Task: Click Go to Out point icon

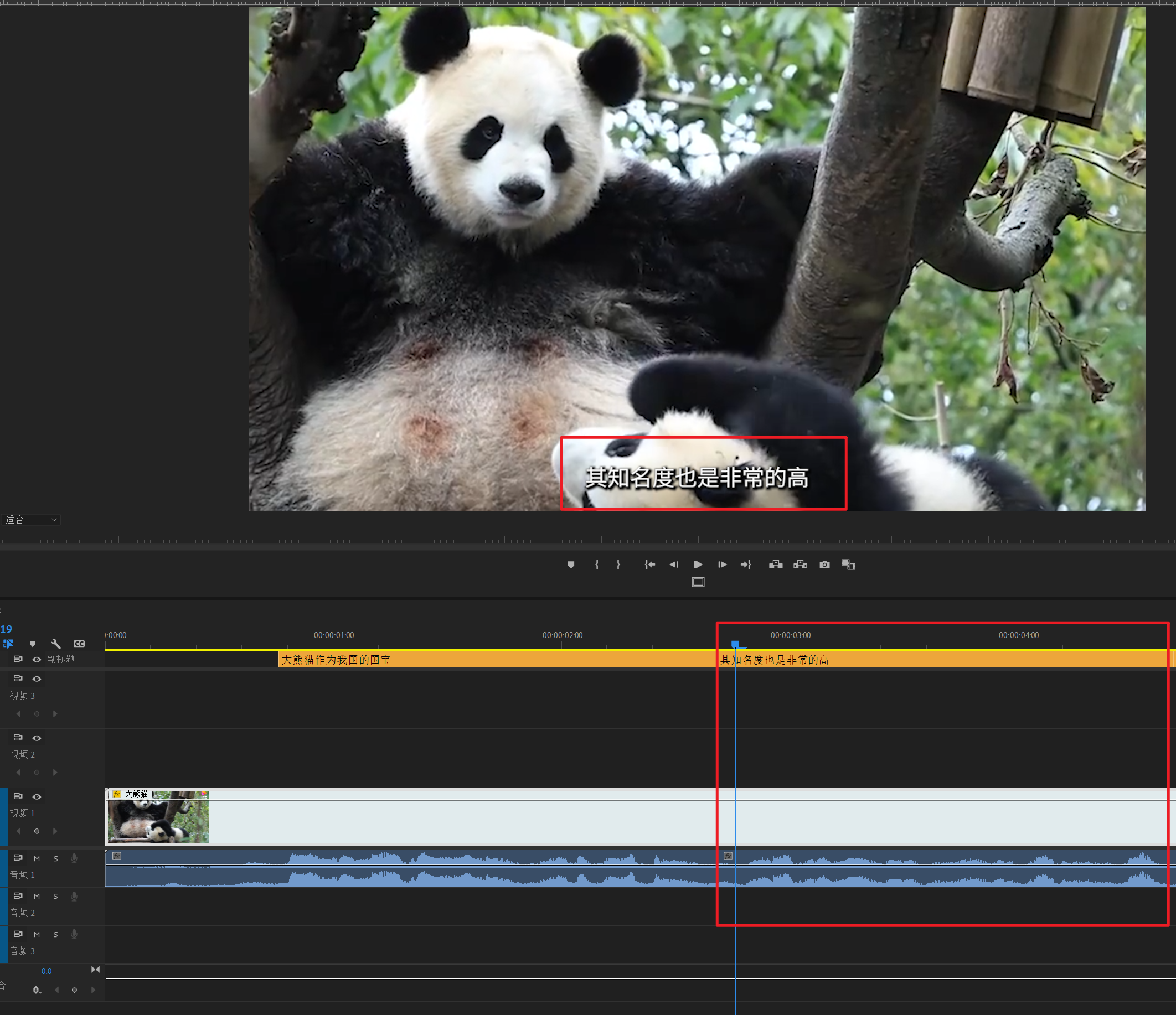Action: tap(746, 565)
